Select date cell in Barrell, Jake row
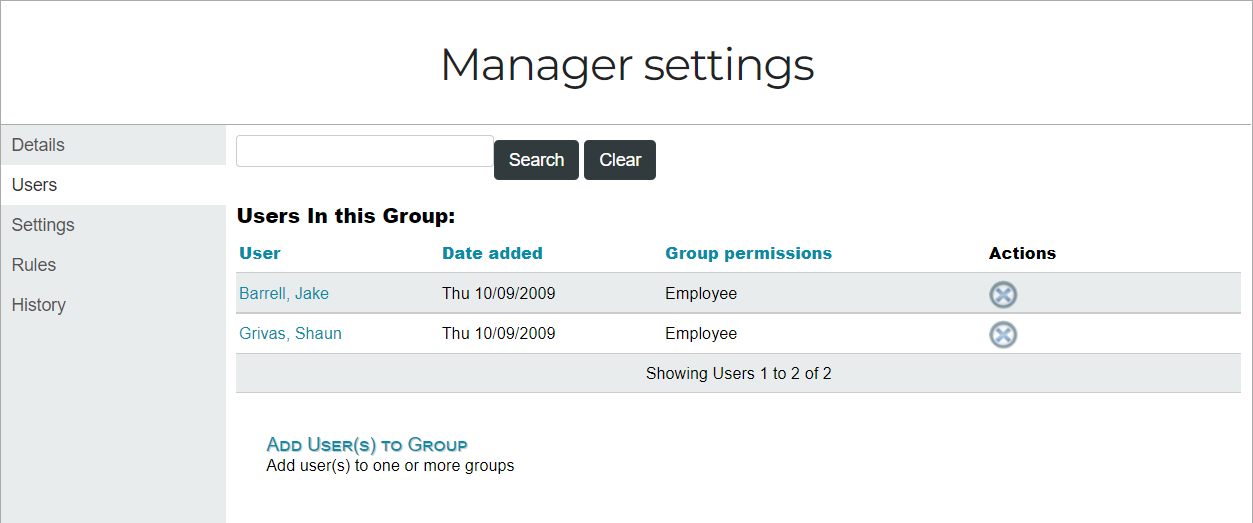Screen dimensions: 1253x523 click(498, 294)
